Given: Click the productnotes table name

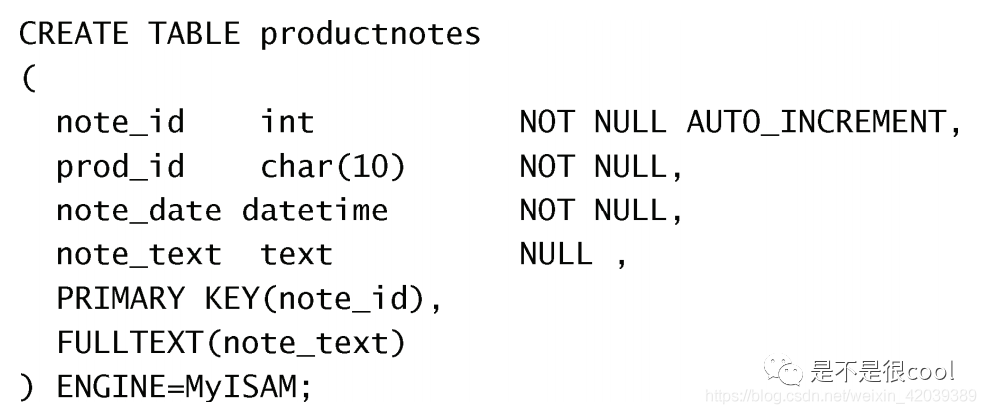Looking at the screenshot, I should coord(370,34).
